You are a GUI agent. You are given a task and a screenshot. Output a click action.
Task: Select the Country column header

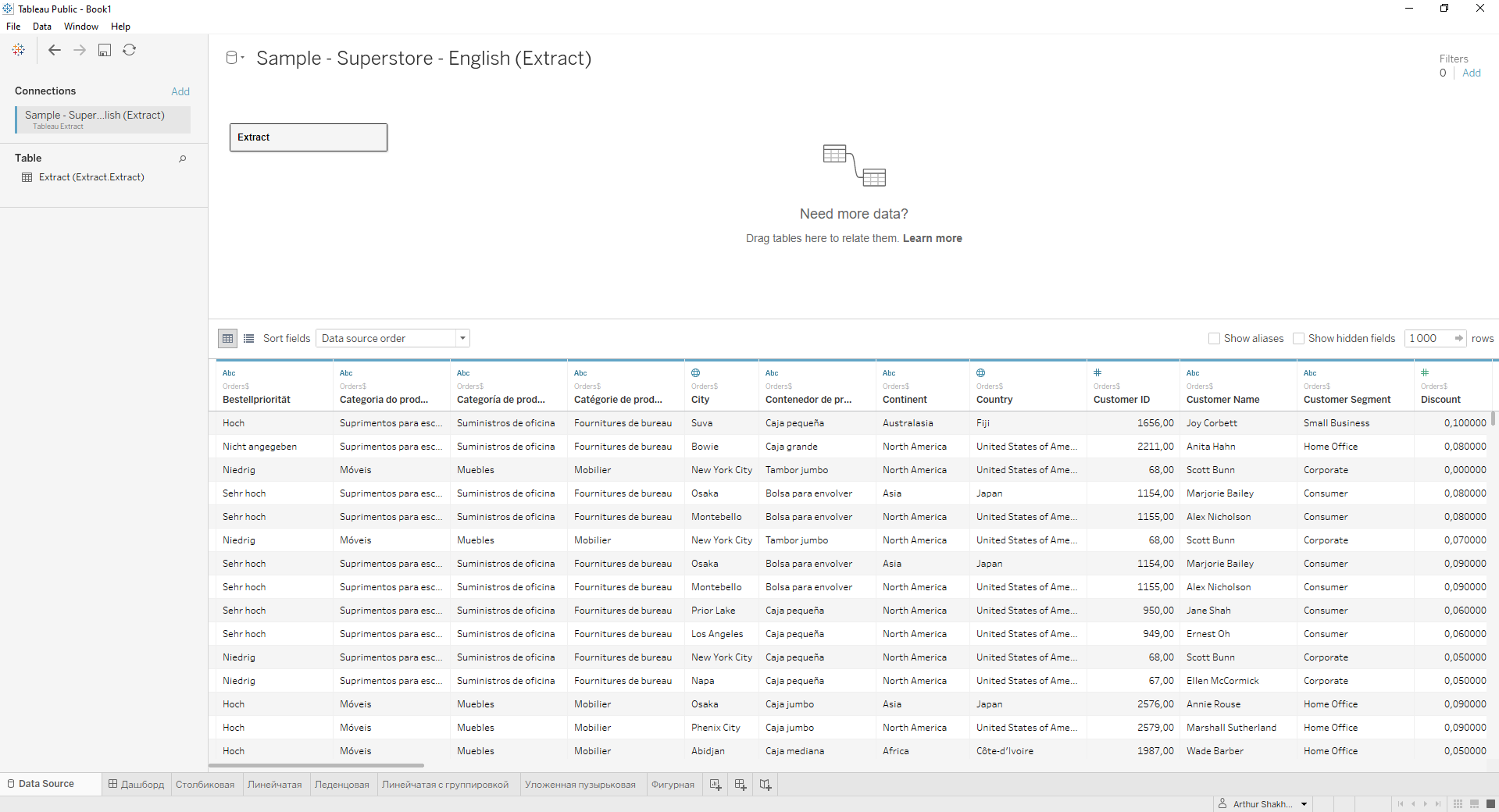[1028, 386]
